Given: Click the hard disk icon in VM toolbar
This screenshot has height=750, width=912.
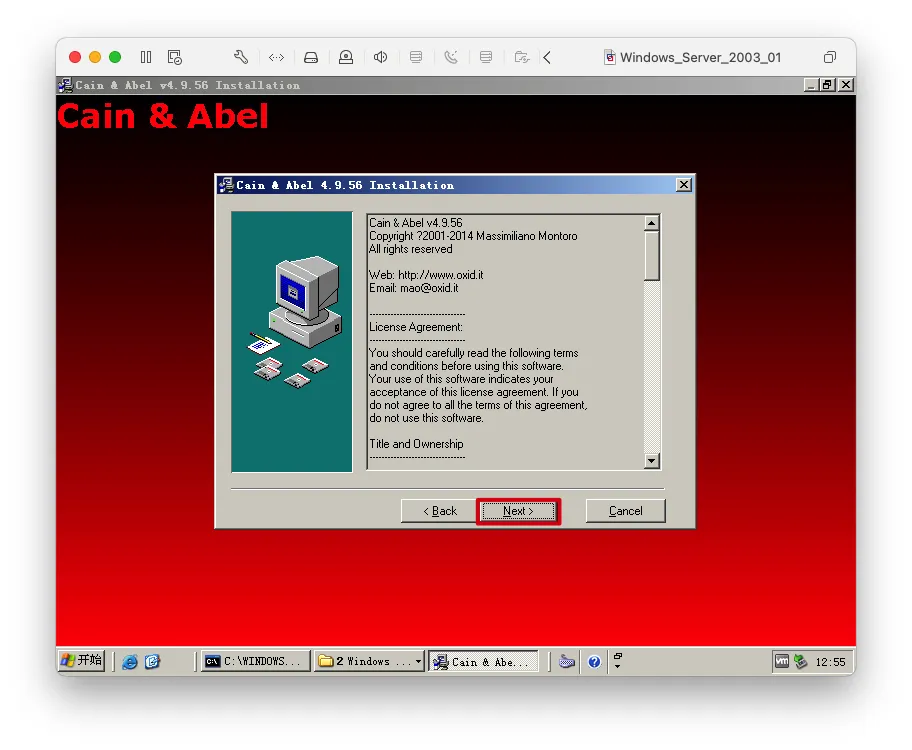Looking at the screenshot, I should (311, 57).
